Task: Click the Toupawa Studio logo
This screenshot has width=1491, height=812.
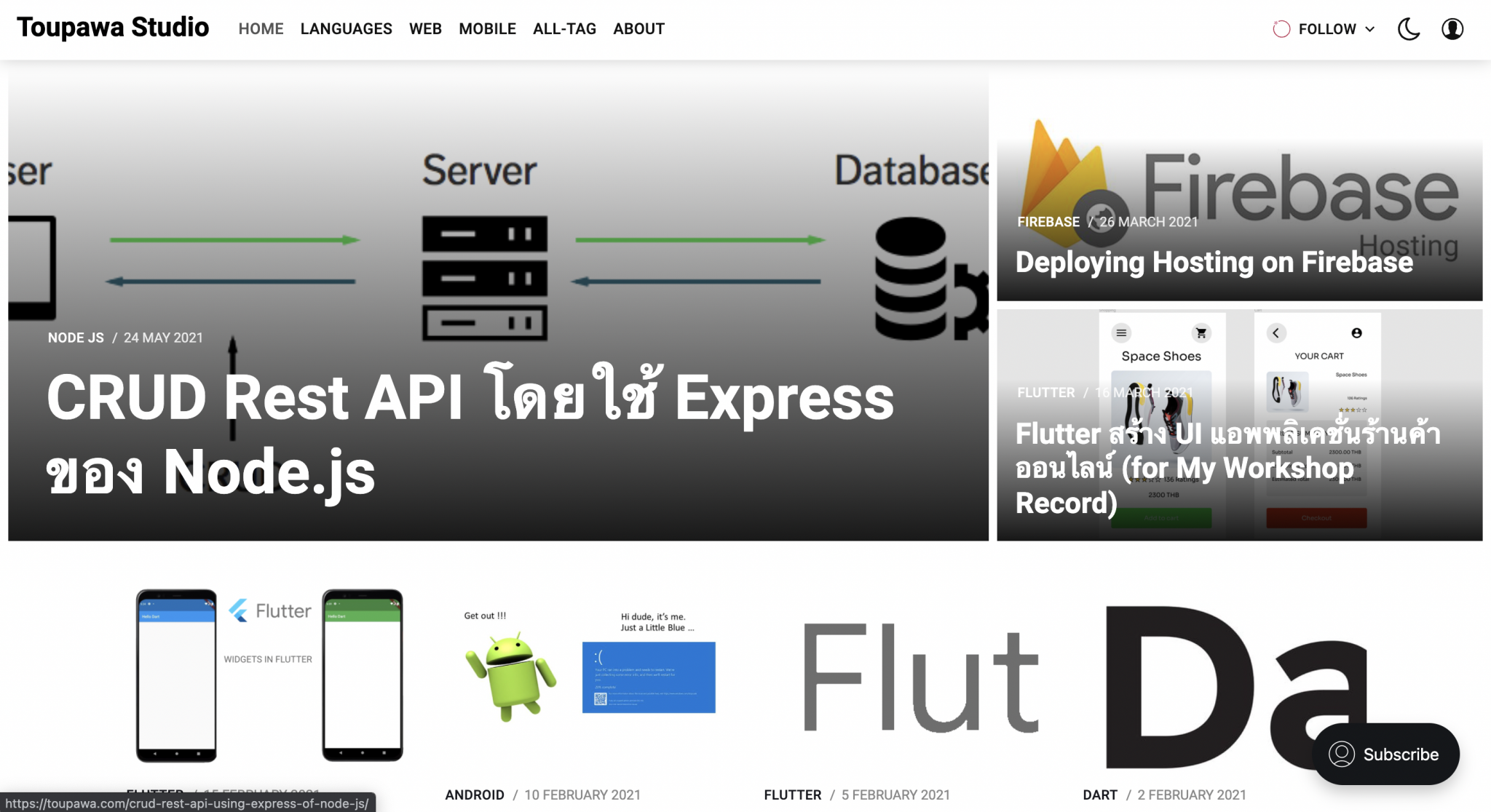Action: point(113,28)
